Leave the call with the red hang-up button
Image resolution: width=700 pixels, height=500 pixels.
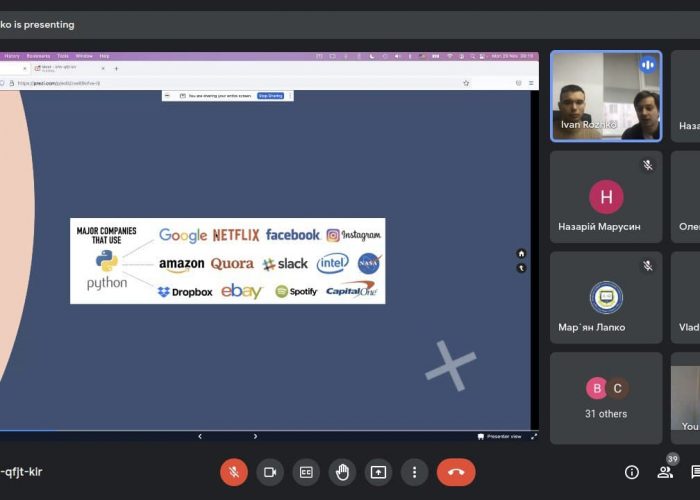coord(456,472)
